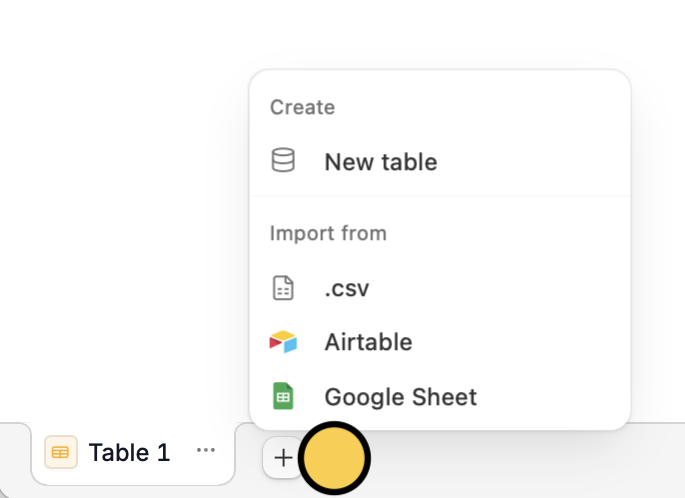Viewport: 685px width, 498px height.
Task: Click the plus button to add a table
Action: 284,458
